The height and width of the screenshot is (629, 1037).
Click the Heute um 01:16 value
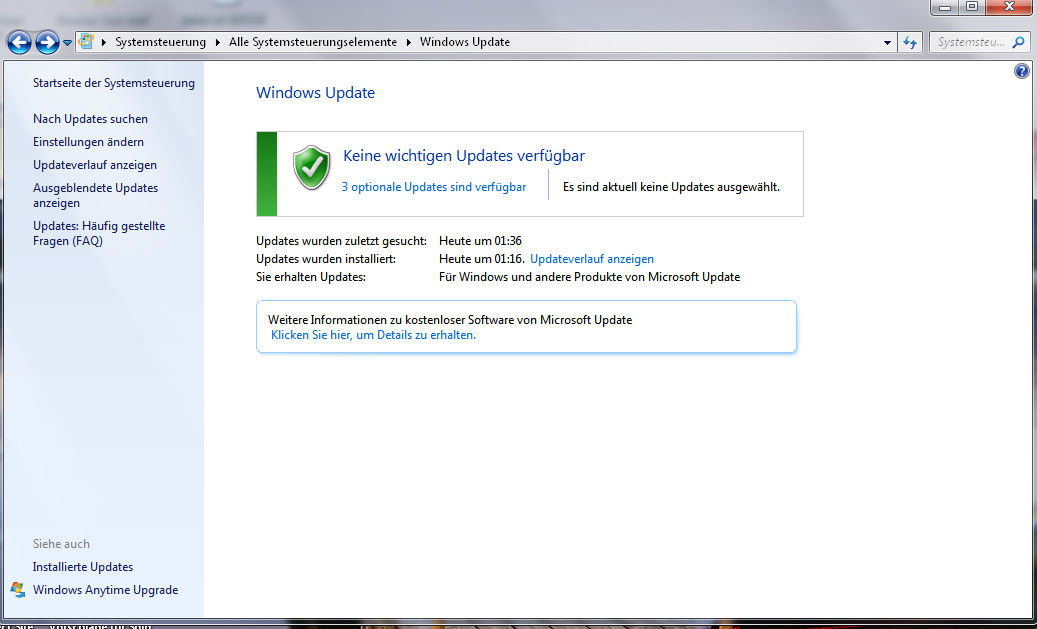481,259
